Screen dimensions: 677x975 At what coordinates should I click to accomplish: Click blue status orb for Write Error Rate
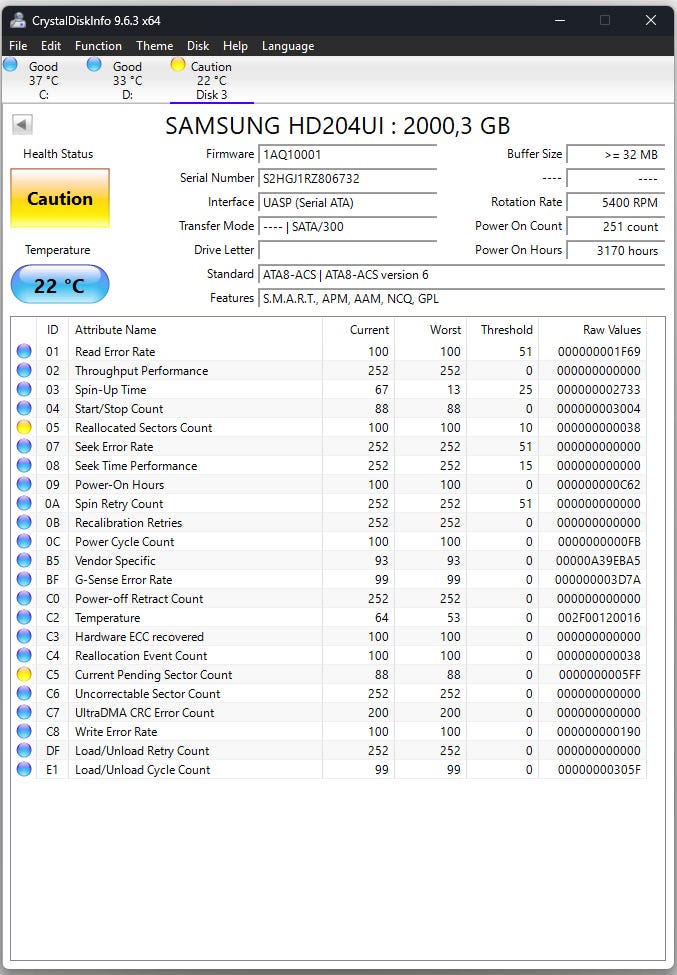(x=24, y=731)
